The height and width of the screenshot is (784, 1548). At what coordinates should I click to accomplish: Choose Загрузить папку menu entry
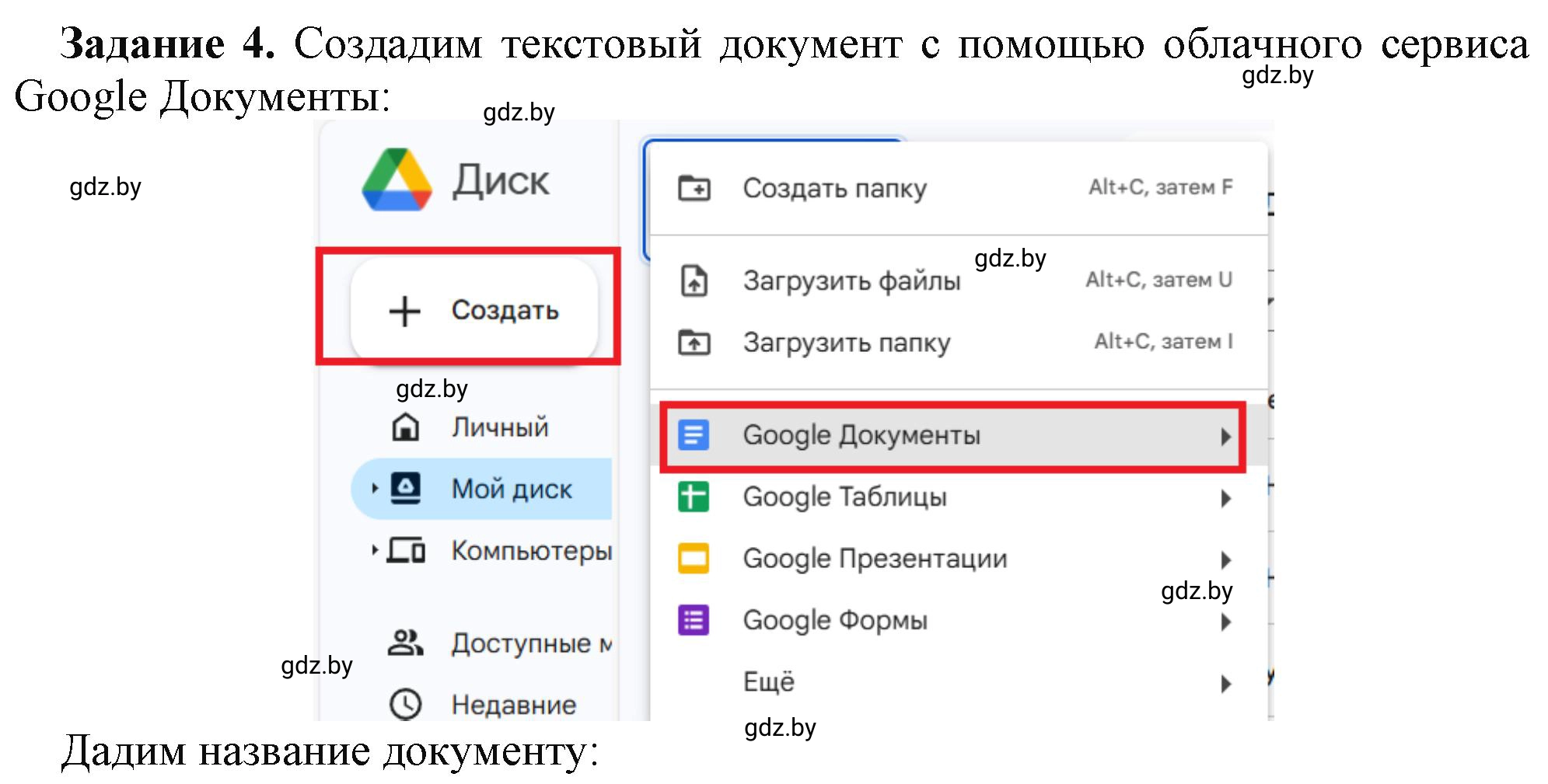959,343
